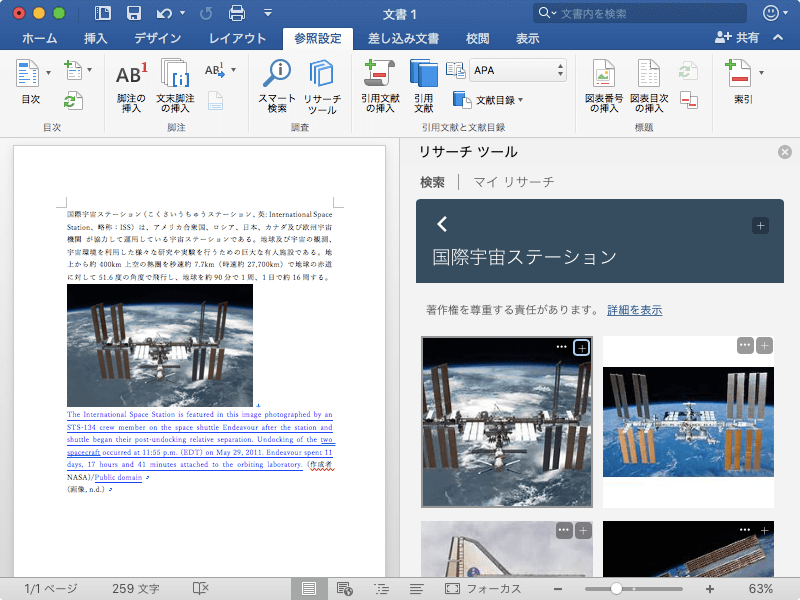800x600 pixels.
Task: Open the 表示 tab
Action: click(x=528, y=38)
